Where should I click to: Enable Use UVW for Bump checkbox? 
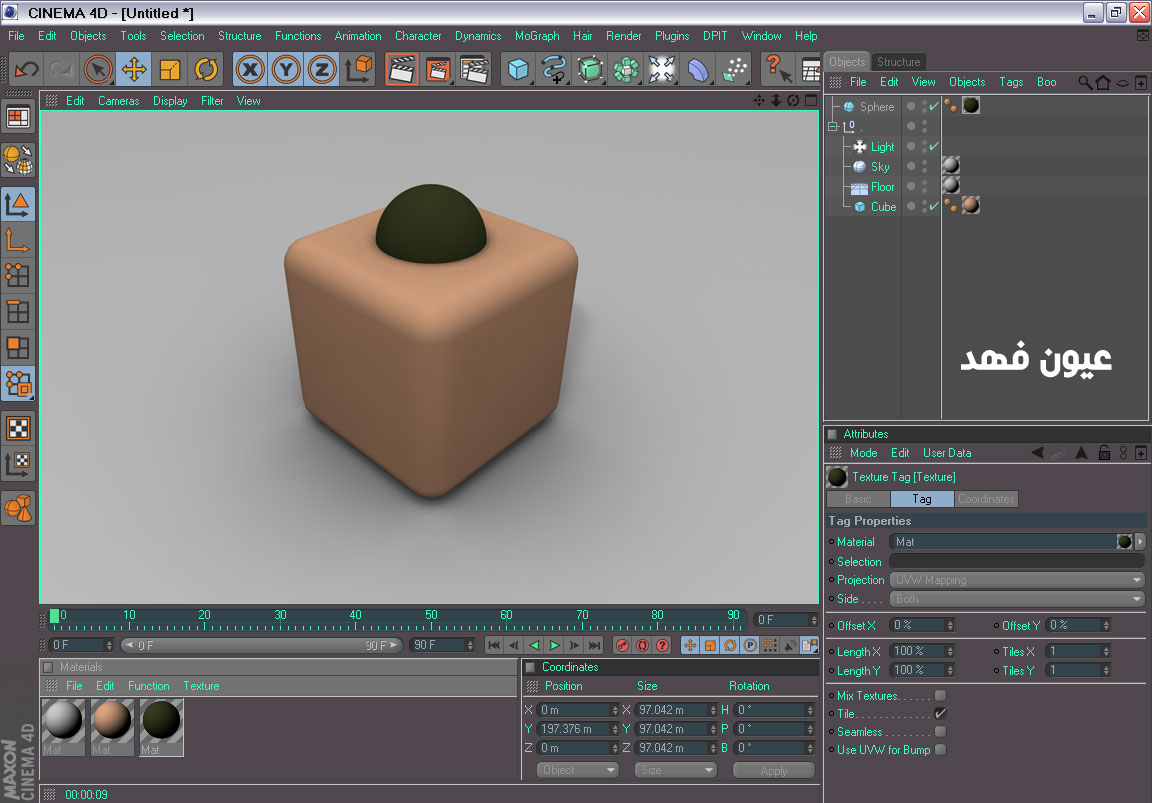pos(940,749)
